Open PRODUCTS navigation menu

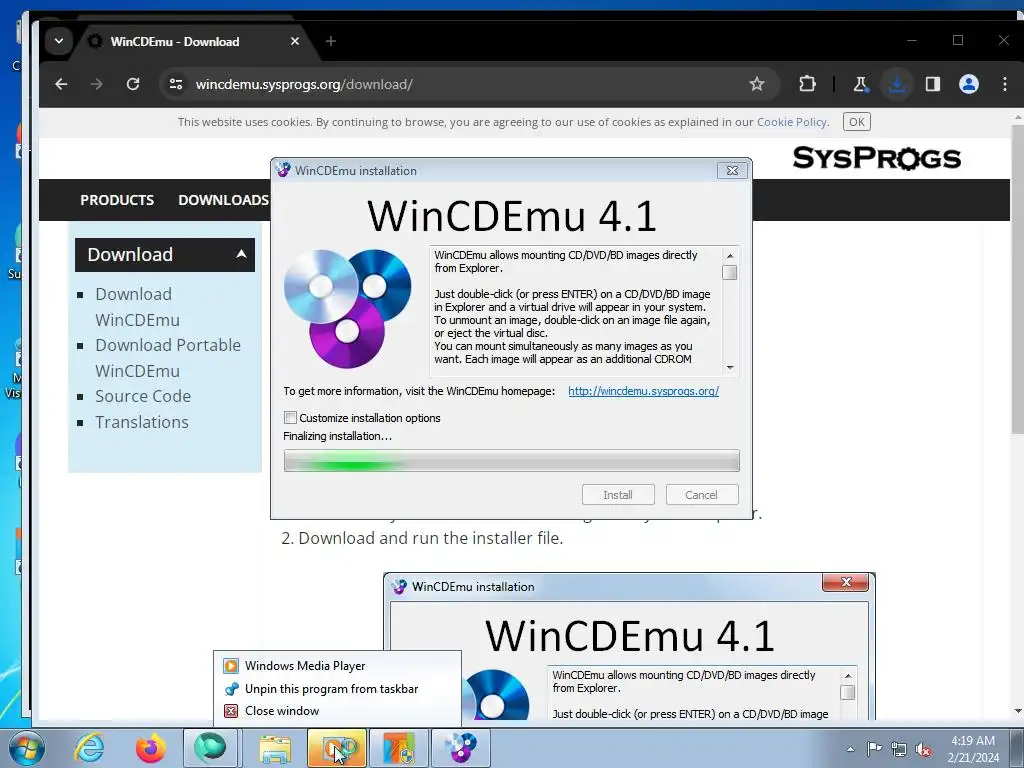pos(117,200)
